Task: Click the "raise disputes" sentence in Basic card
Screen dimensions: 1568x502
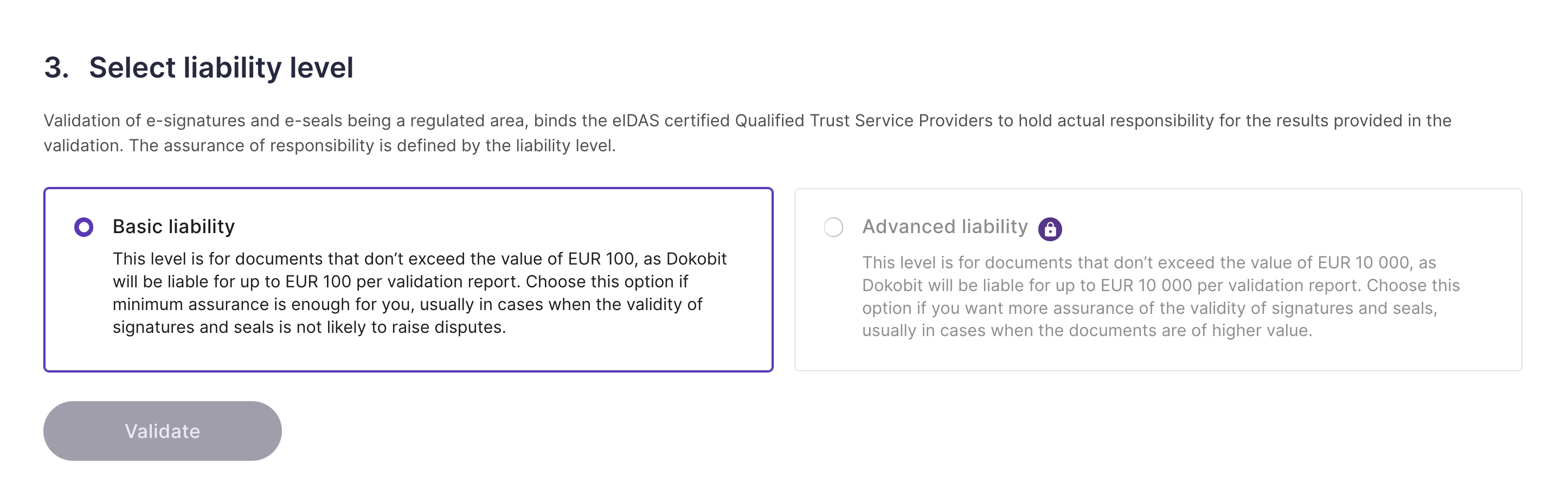Action: (x=309, y=327)
